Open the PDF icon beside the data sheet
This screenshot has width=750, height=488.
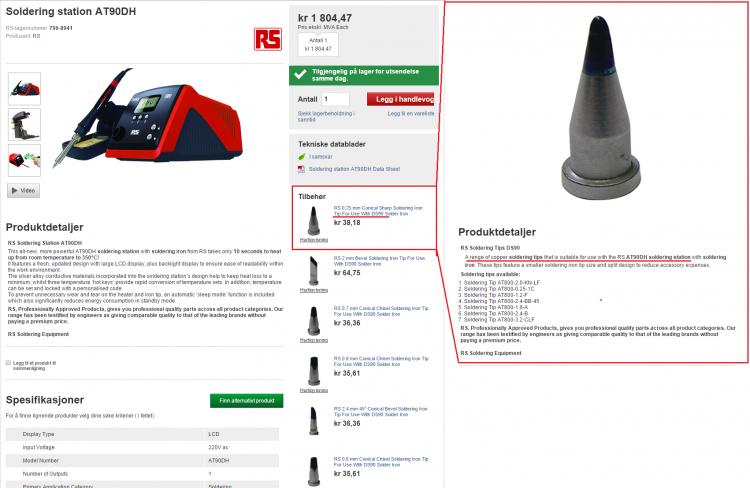(301, 169)
